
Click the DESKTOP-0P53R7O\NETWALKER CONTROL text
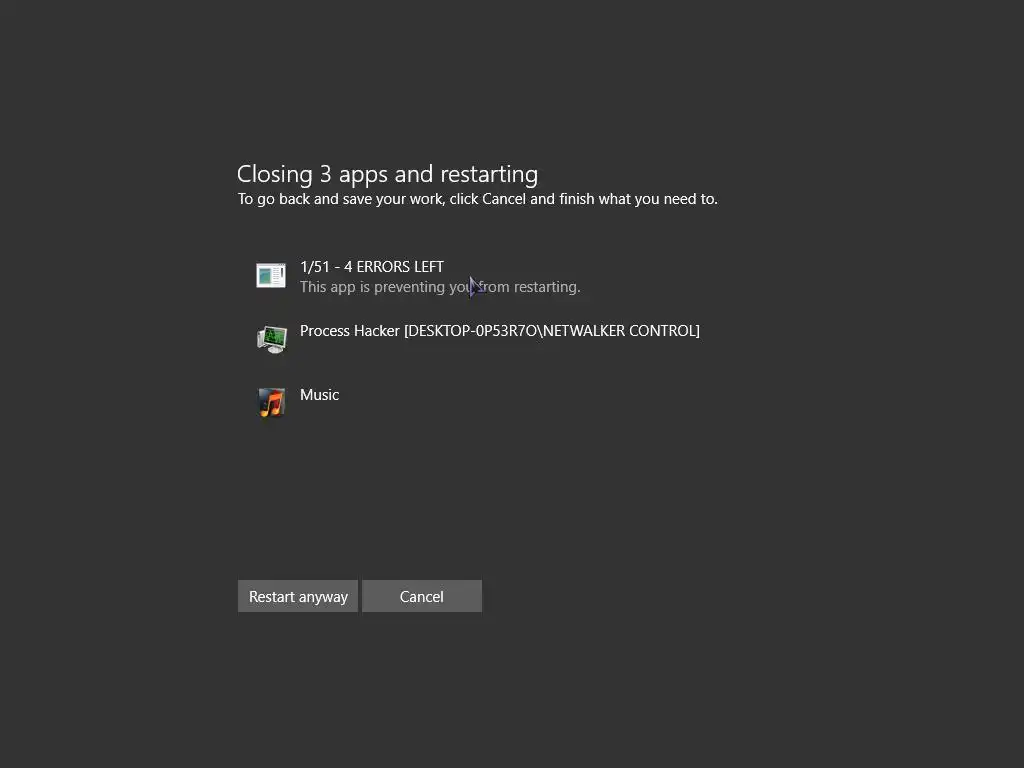click(x=552, y=331)
